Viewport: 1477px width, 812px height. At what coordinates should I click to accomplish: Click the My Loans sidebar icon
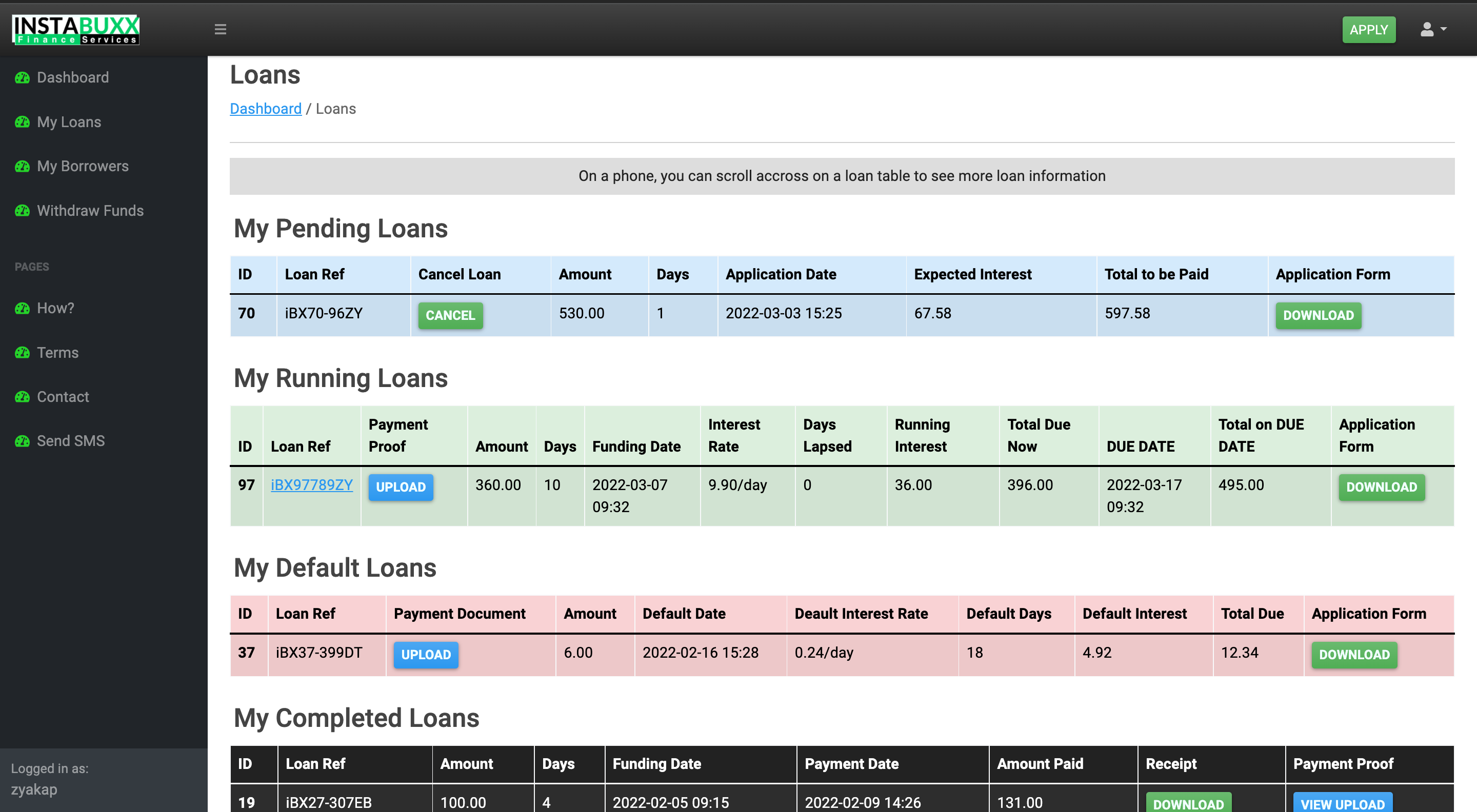[23, 122]
